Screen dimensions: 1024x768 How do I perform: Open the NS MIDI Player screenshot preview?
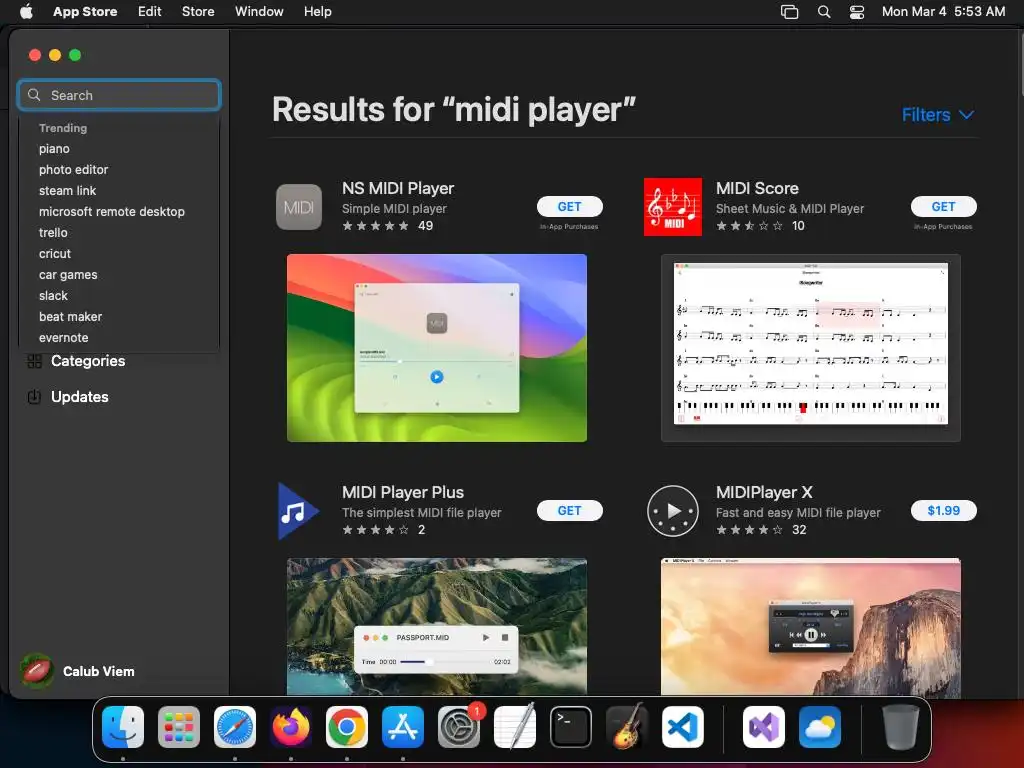pos(437,348)
